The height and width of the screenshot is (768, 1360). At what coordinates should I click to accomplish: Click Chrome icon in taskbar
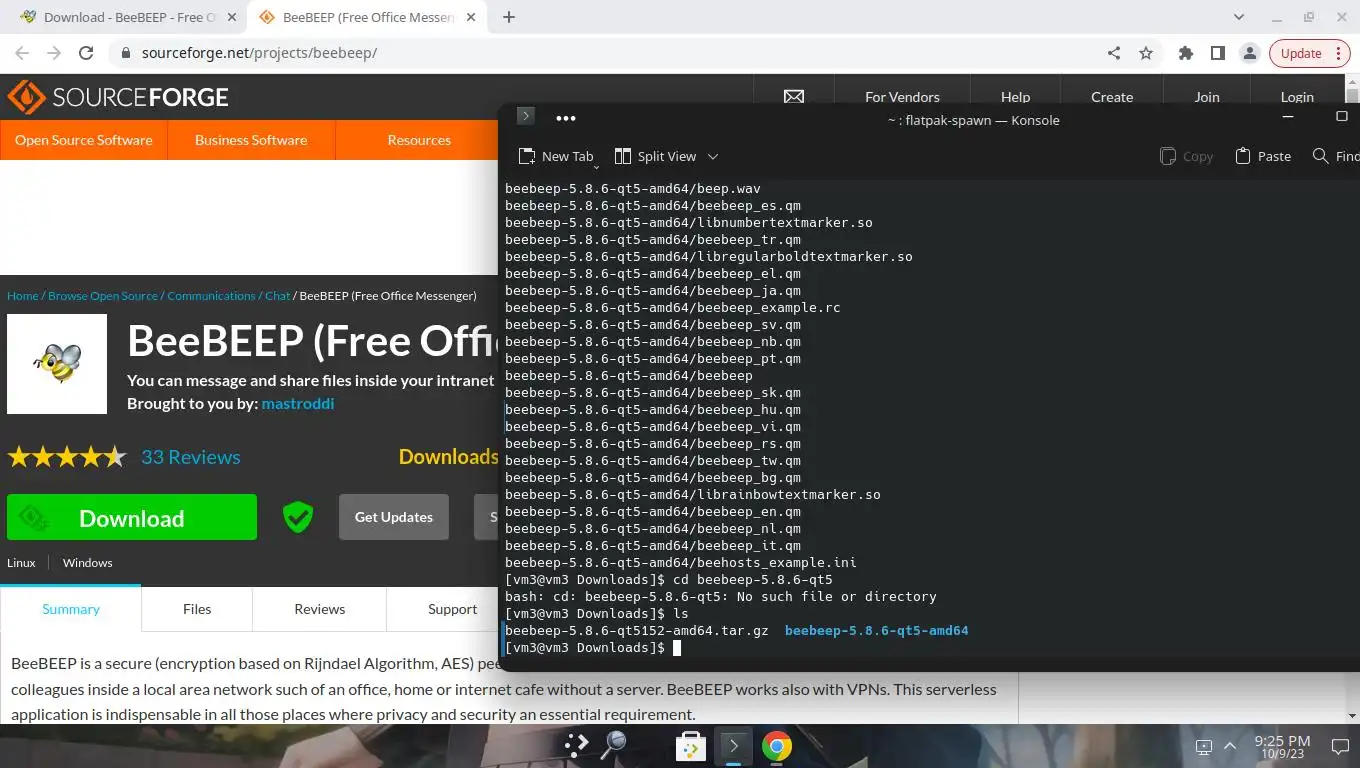click(776, 746)
